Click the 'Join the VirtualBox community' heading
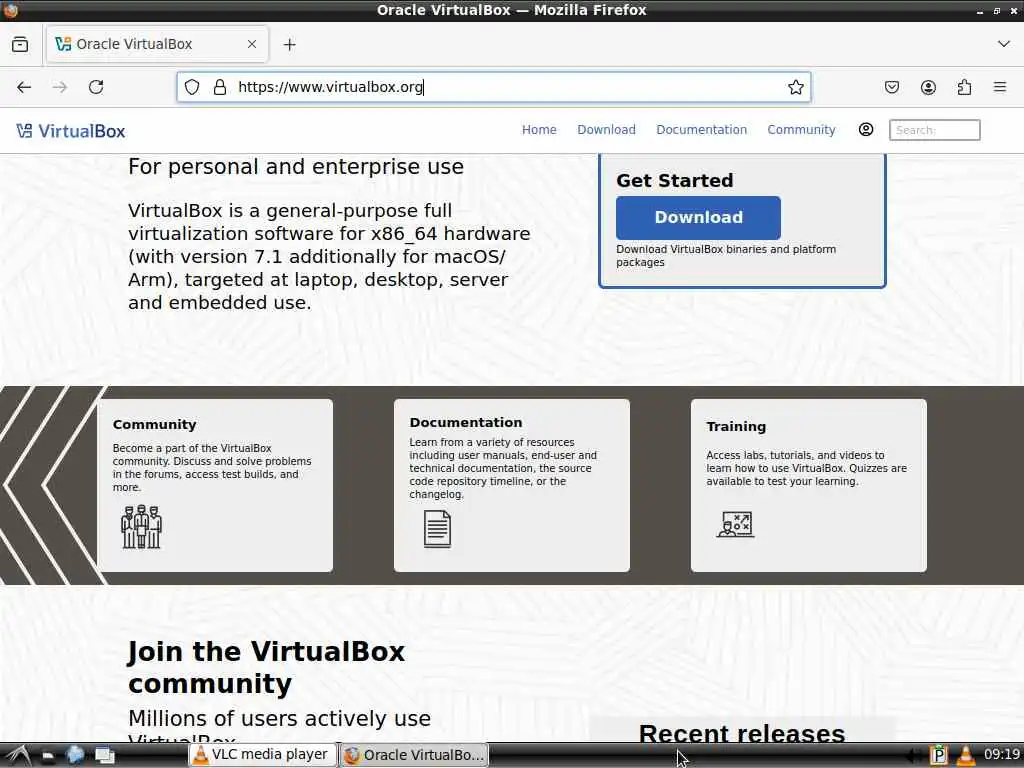 pyautogui.click(x=266, y=667)
